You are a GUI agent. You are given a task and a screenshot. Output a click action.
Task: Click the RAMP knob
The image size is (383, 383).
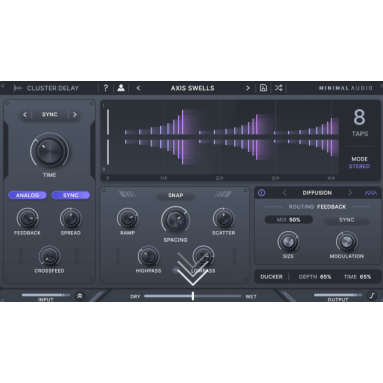point(127,219)
